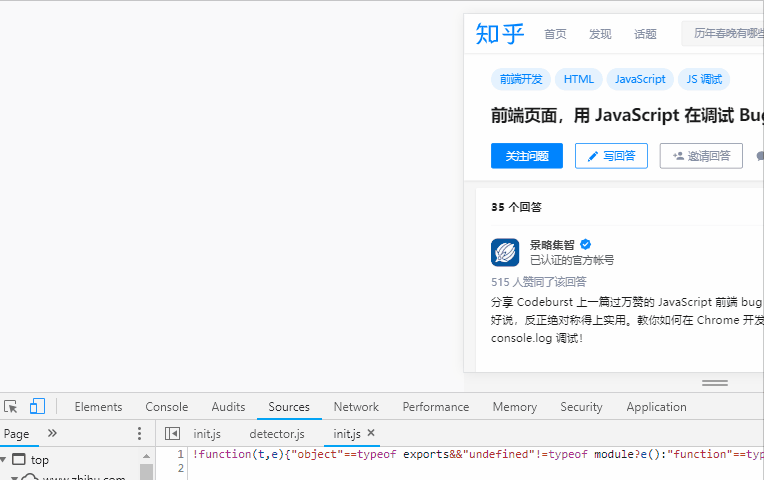Screen dimensions: 764x480
Task: Click line number 2 in the gutter
Action: coord(180,468)
